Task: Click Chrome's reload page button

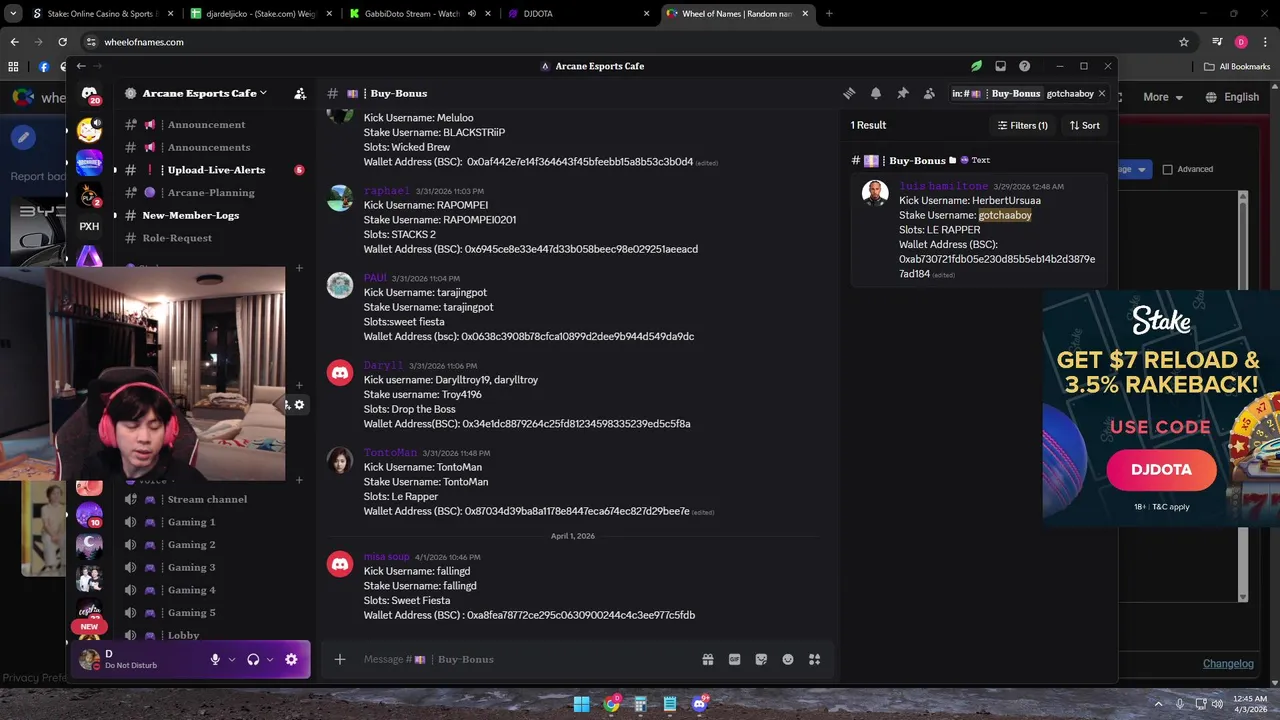Action: [x=62, y=42]
